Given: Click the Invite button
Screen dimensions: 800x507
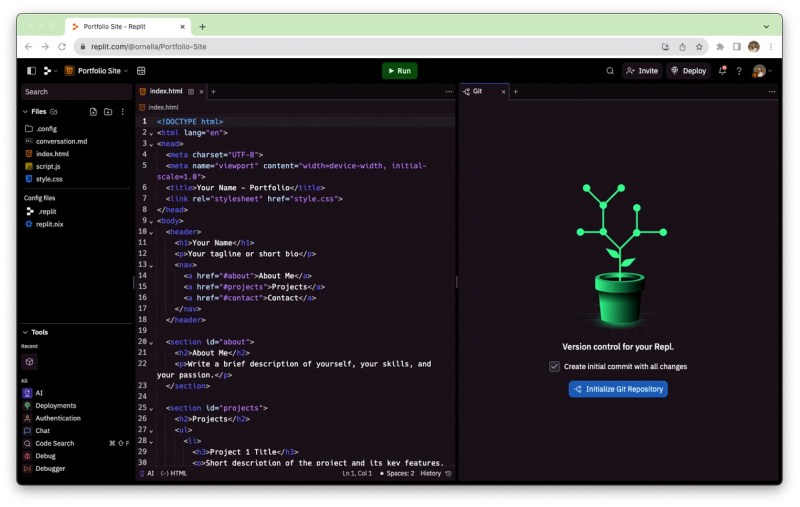Looking at the screenshot, I should coord(642,71).
